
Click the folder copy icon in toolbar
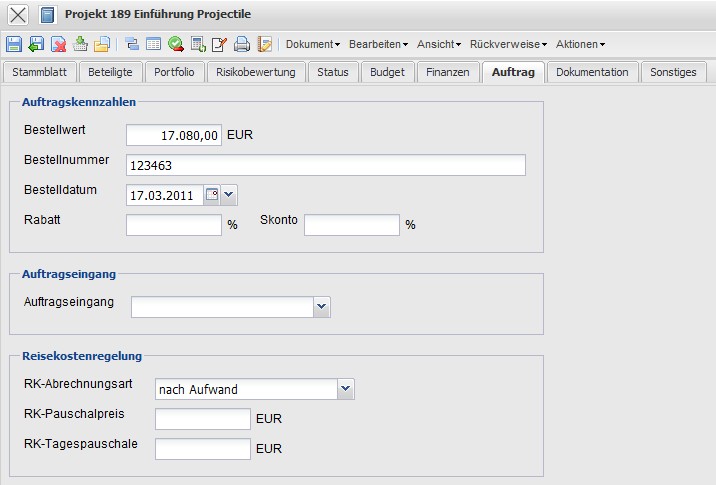pos(101,44)
